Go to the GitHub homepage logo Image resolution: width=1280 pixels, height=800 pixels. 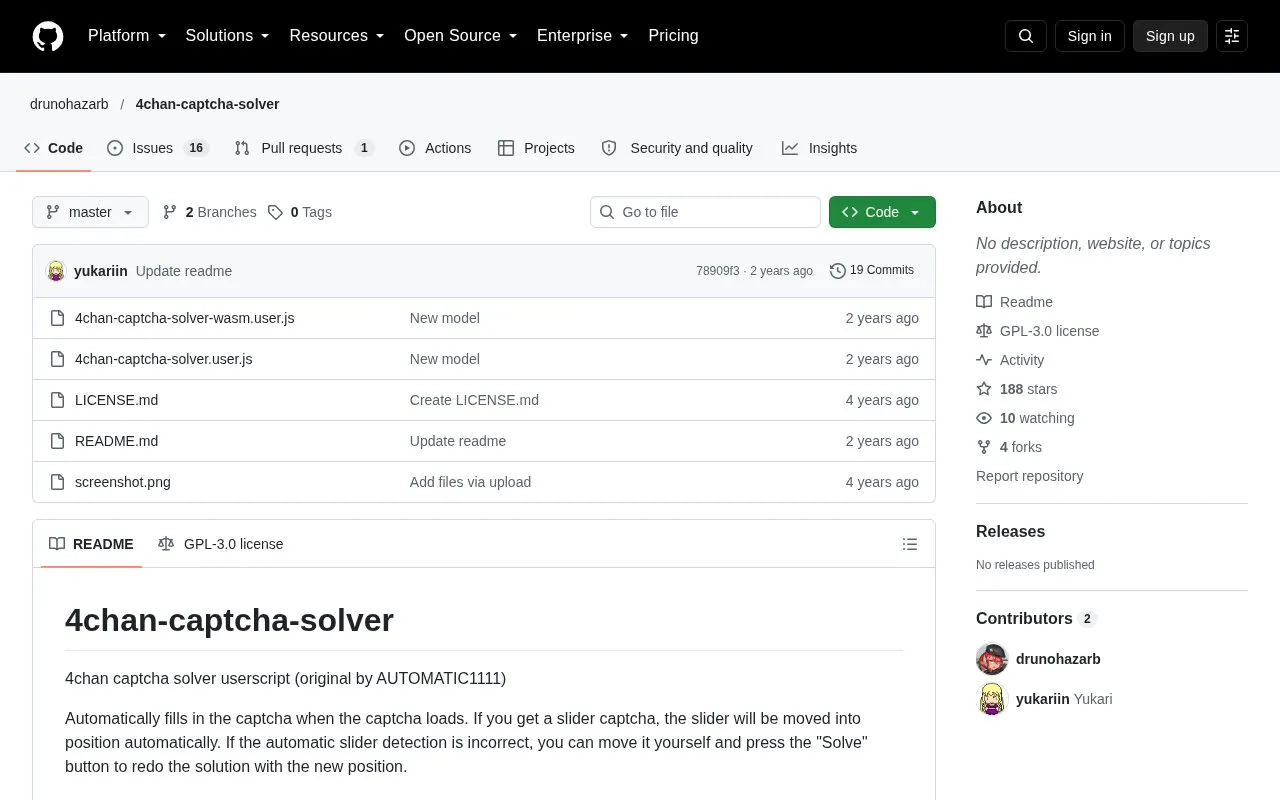point(48,36)
